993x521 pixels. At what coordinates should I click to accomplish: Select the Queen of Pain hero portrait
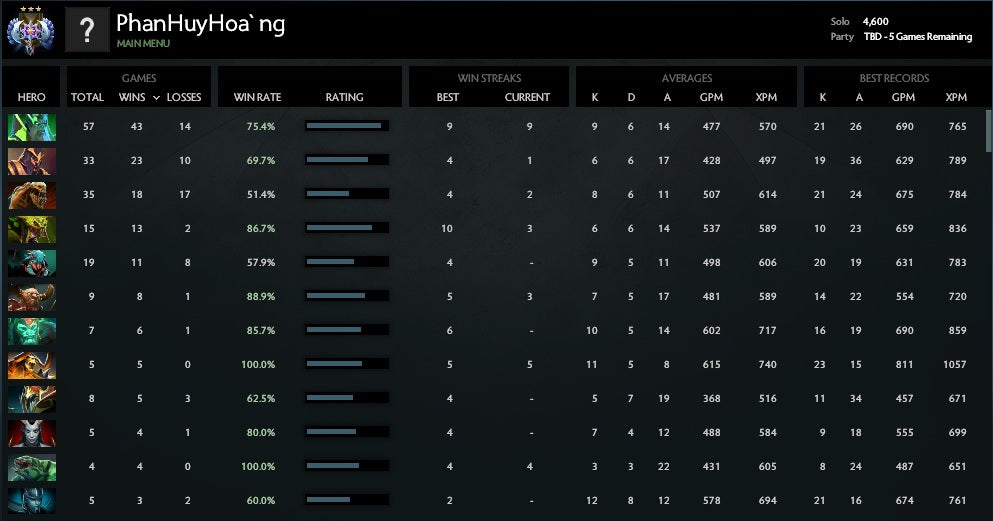pyautogui.click(x=31, y=433)
